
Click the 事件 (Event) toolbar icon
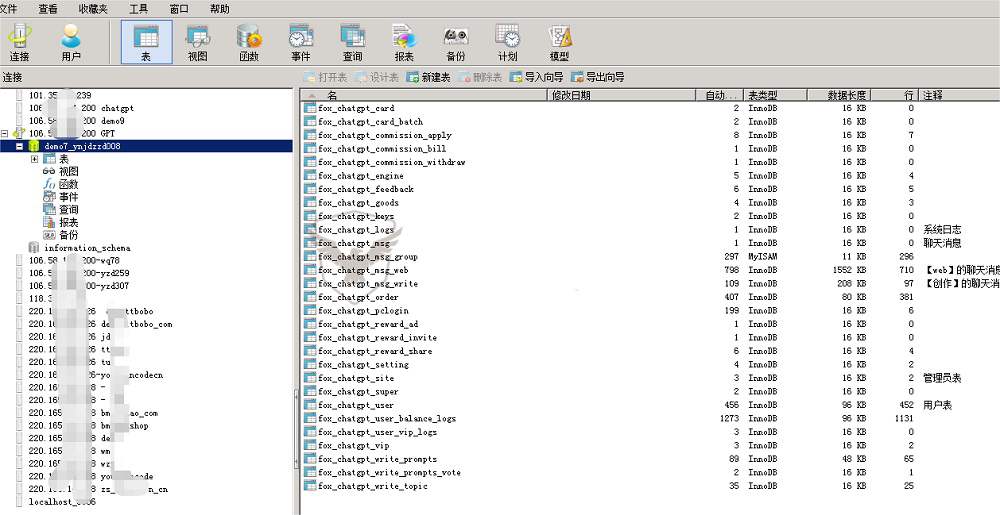pos(300,43)
